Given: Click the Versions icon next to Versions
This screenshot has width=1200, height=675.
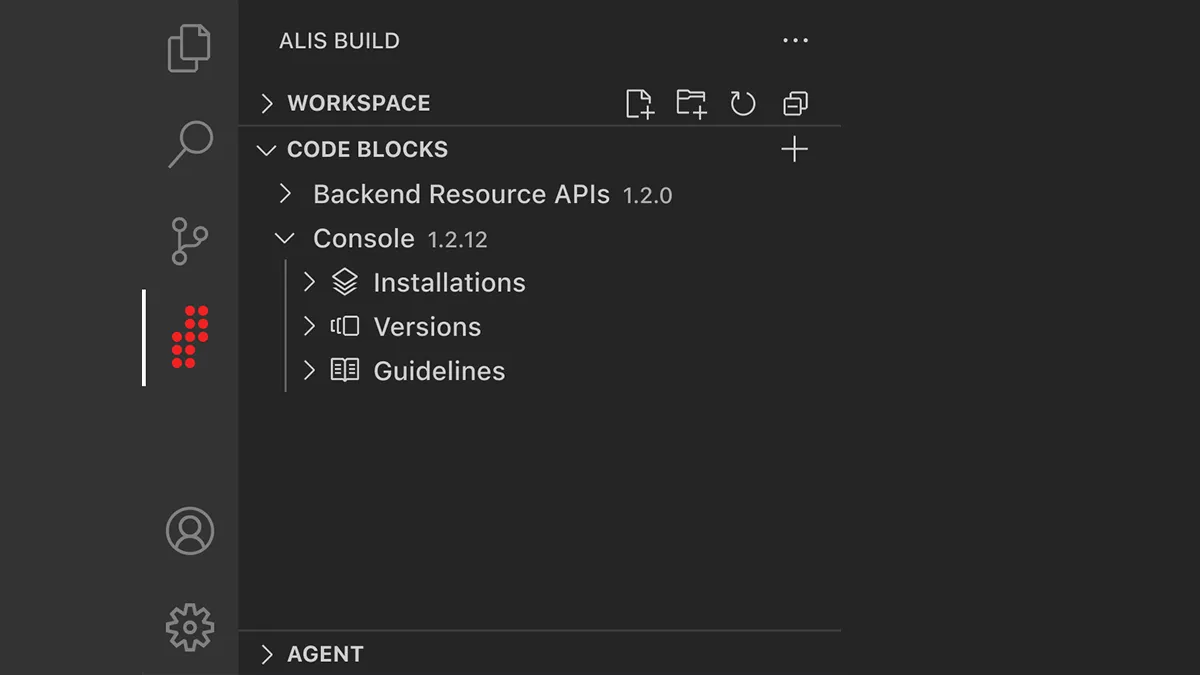Looking at the screenshot, I should click(345, 326).
